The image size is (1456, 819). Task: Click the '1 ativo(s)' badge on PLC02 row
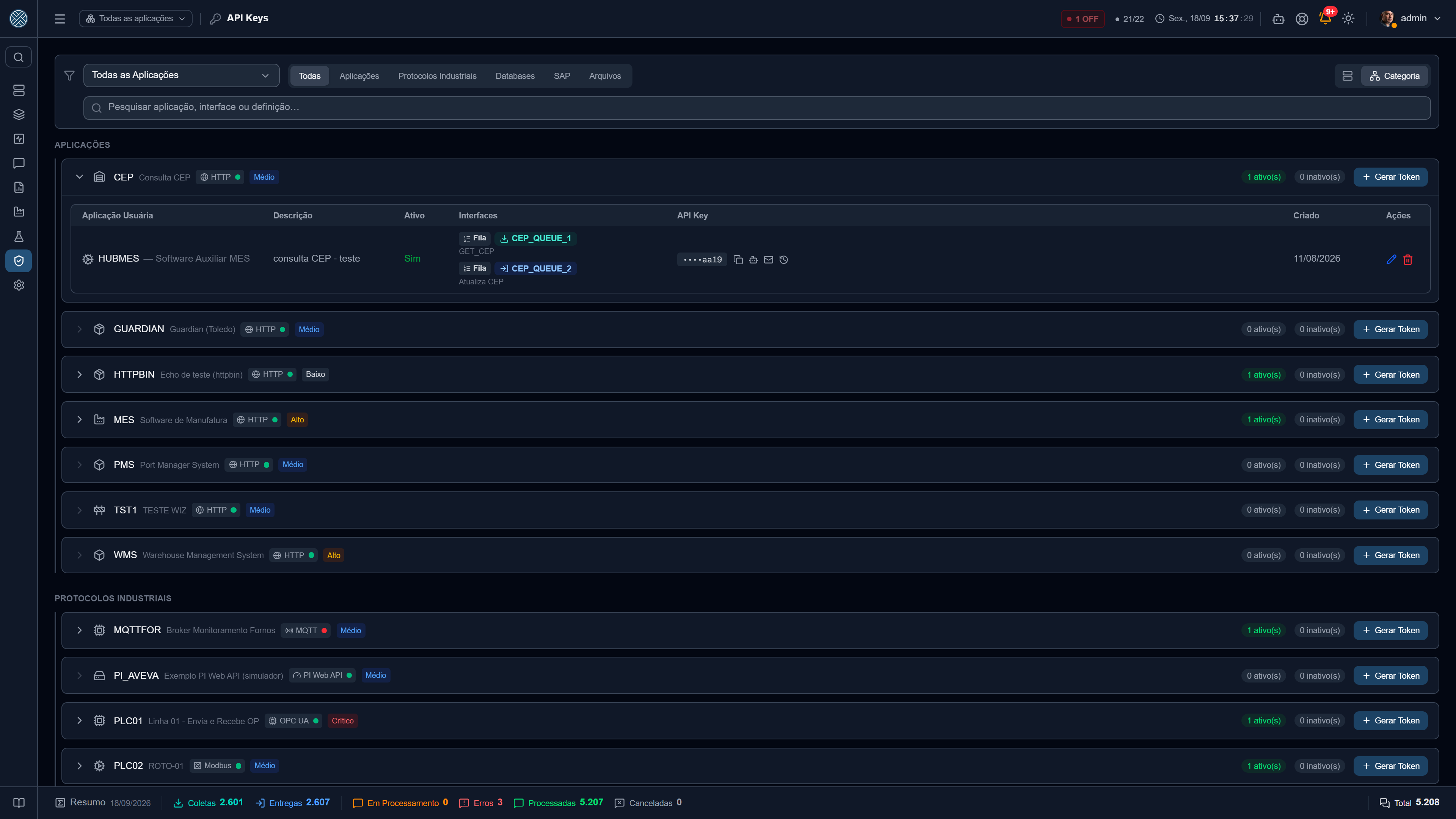pyautogui.click(x=1264, y=766)
